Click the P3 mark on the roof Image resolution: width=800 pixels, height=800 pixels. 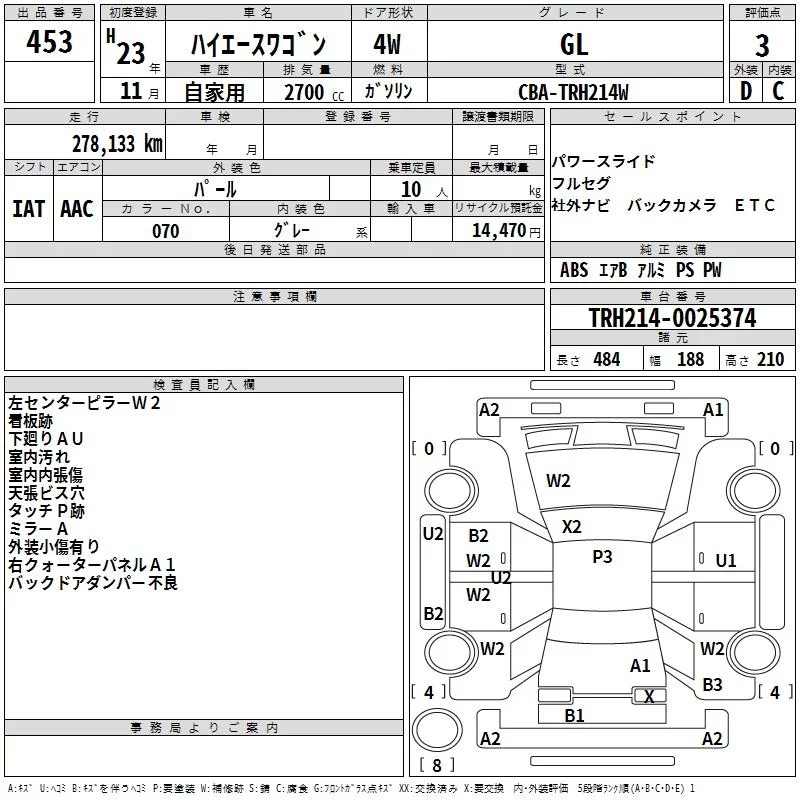coord(602,557)
